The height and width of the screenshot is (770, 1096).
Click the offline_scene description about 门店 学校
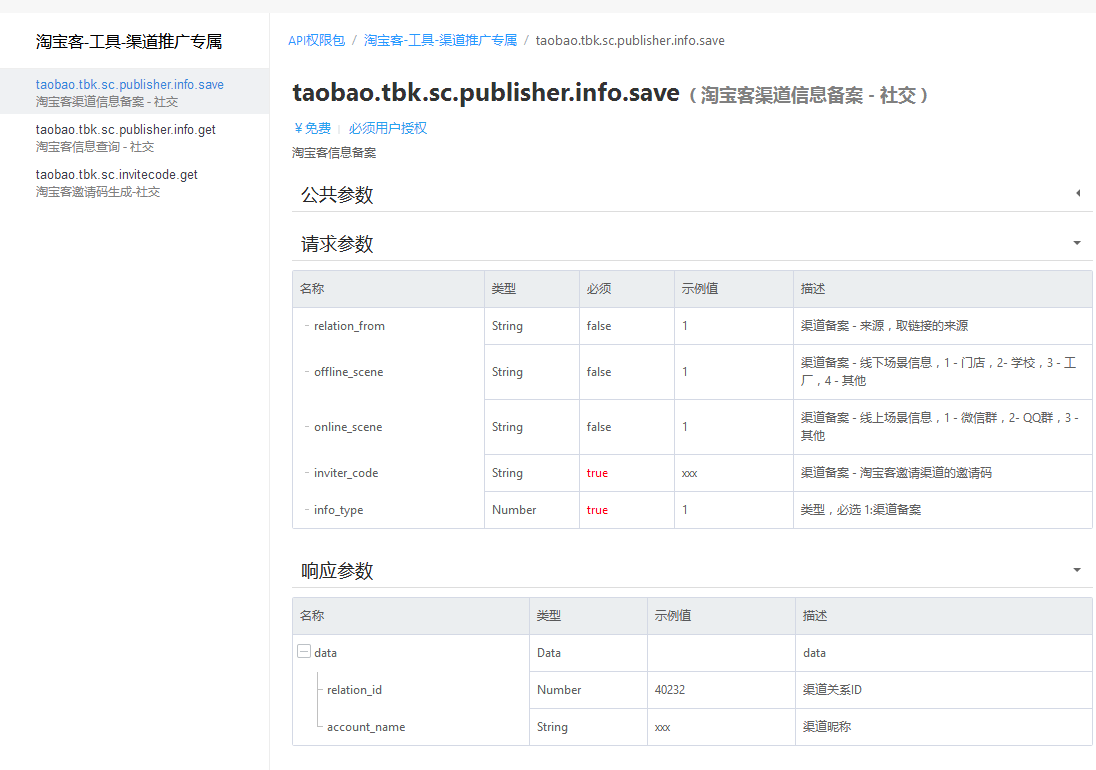pos(938,372)
